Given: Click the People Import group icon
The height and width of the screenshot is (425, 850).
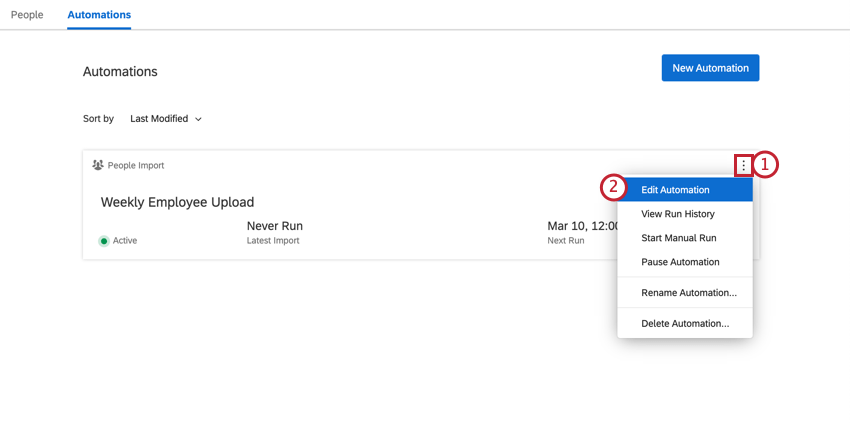Looking at the screenshot, I should pos(98,165).
